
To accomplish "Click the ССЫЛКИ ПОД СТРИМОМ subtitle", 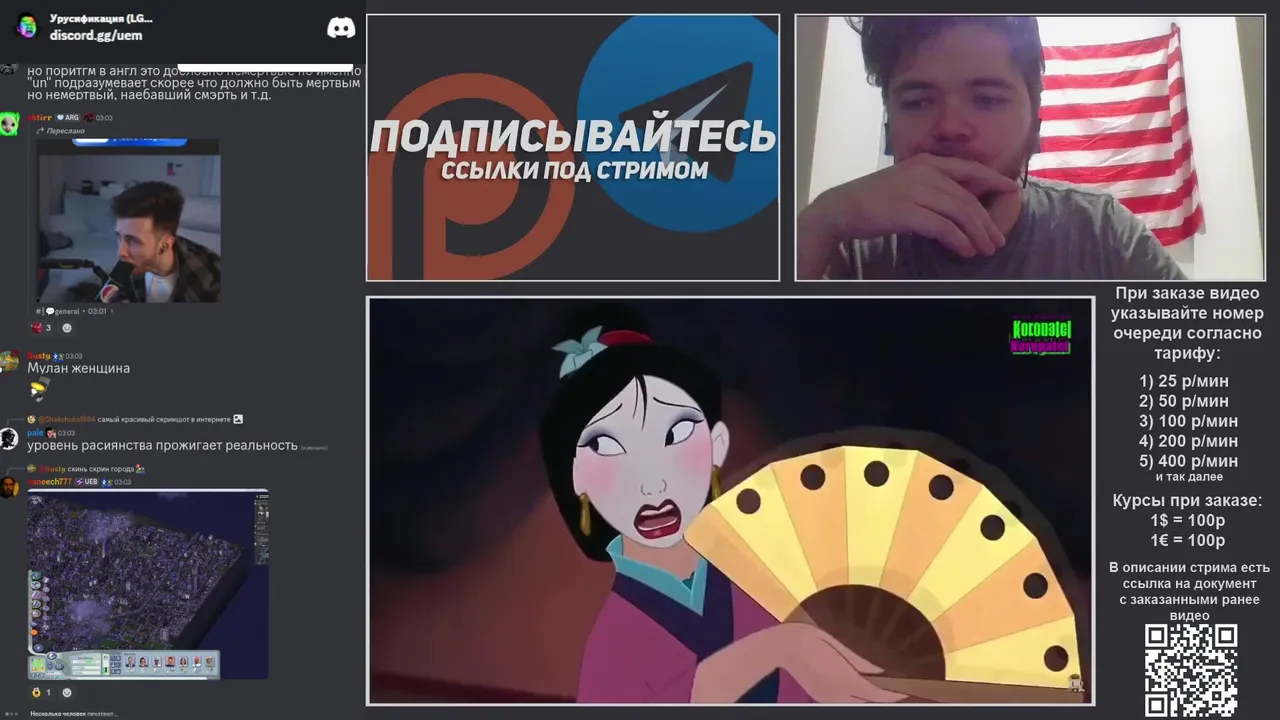I will 574,170.
